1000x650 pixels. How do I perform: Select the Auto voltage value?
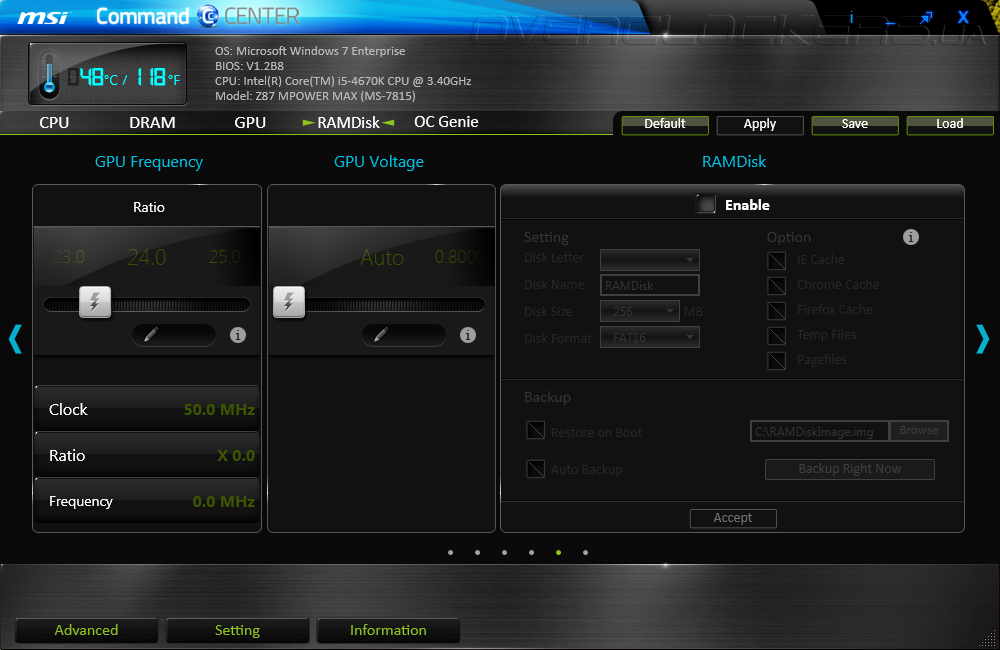point(382,258)
